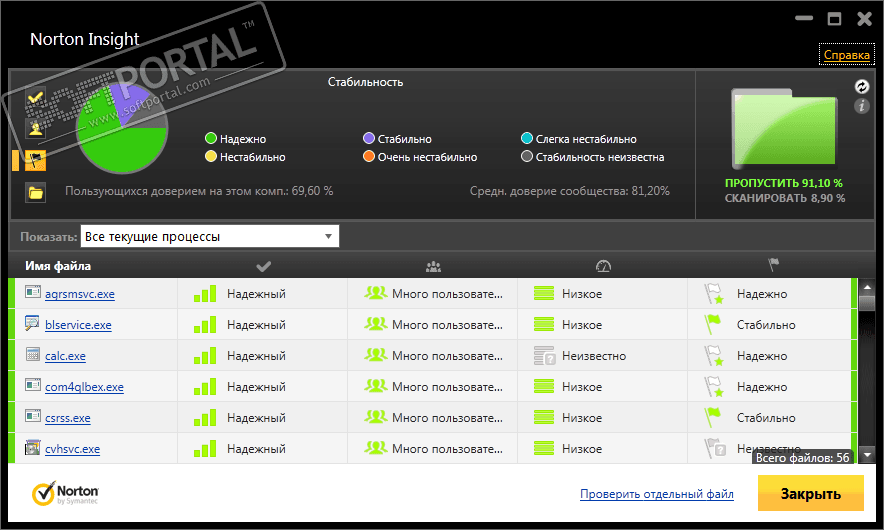Image resolution: width=884 pixels, height=530 pixels.
Task: Click csrss.exe file type icon
Action: [33, 416]
